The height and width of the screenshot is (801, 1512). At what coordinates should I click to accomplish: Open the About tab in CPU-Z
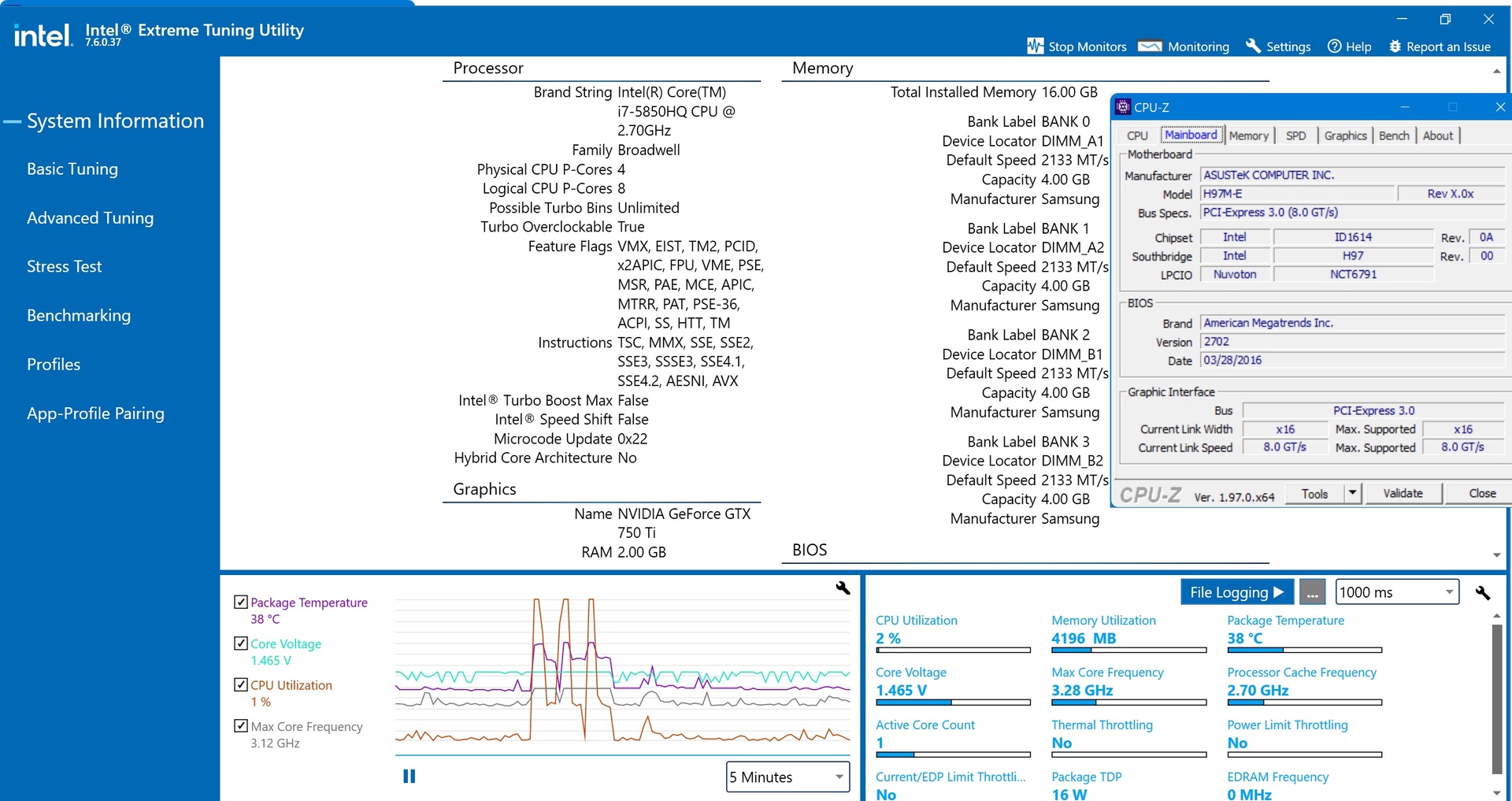pyautogui.click(x=1438, y=135)
